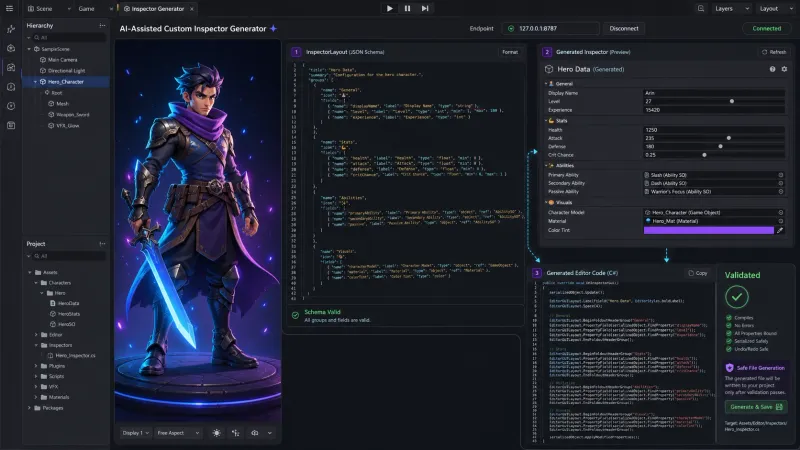
Task: Select Main Camera in the Hierarchy
Action: click(x=62, y=60)
